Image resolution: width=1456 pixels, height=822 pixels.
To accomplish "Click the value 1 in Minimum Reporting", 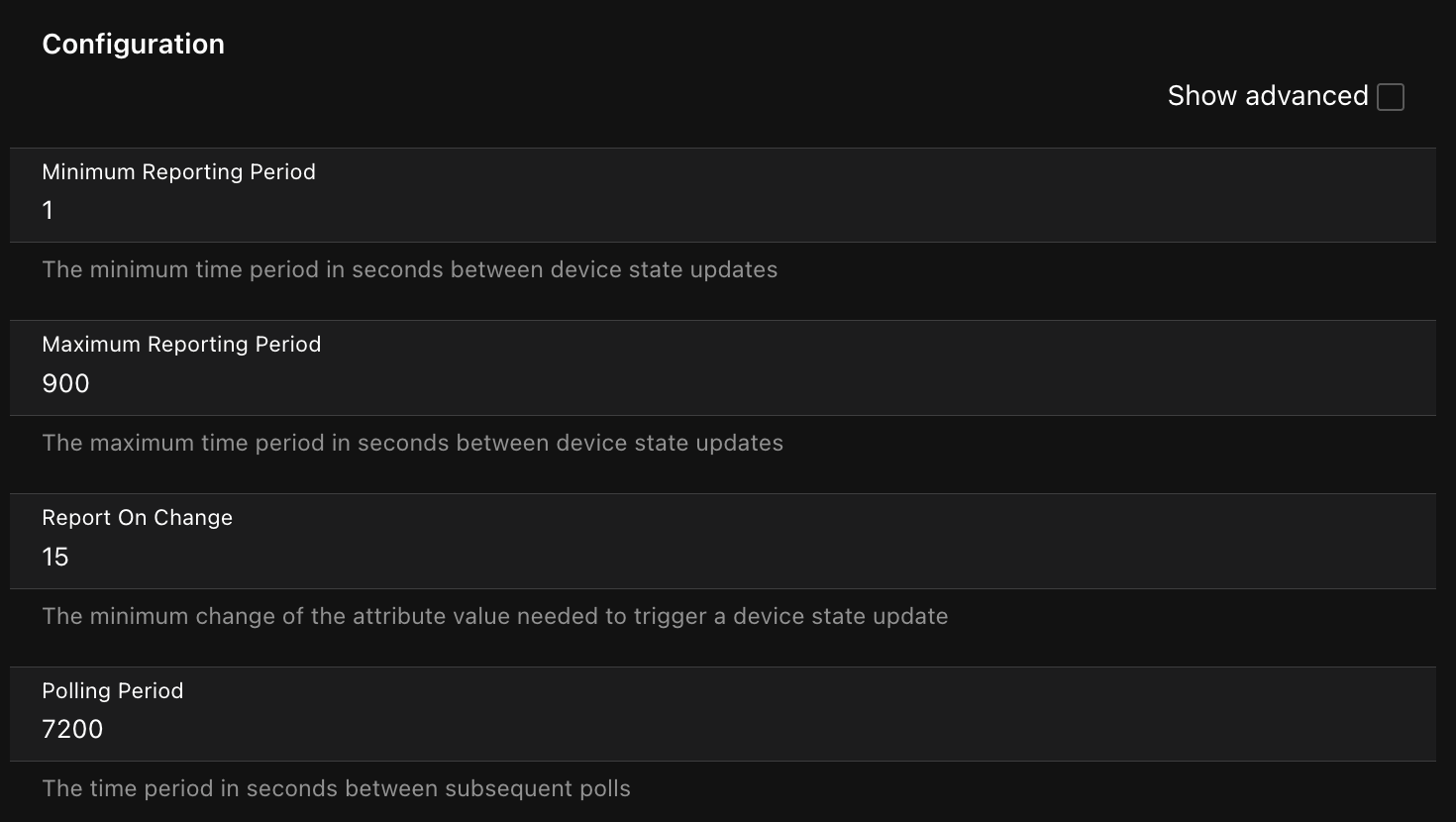I will click(48, 210).
